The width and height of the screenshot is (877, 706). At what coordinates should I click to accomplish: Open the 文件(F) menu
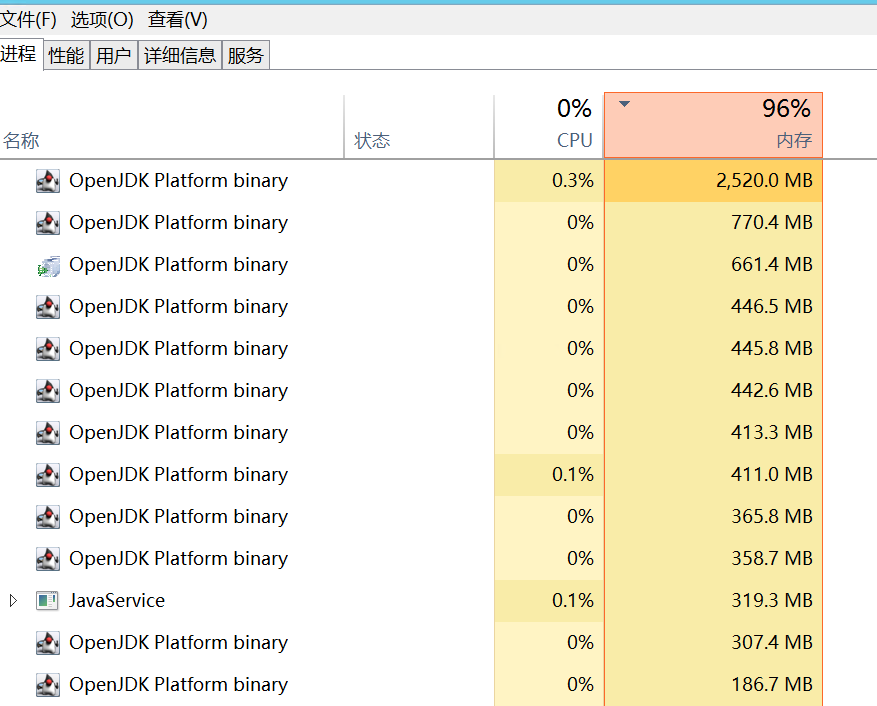tap(28, 20)
